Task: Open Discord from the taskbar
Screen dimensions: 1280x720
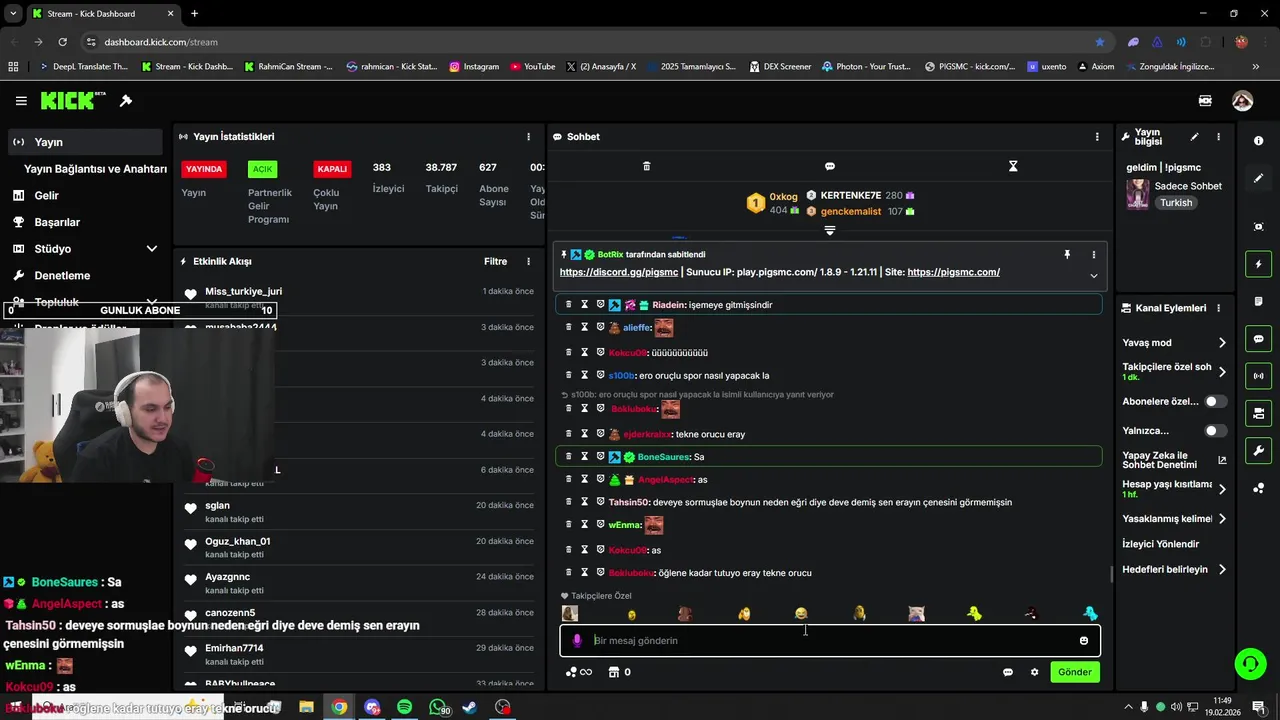Action: (372, 707)
